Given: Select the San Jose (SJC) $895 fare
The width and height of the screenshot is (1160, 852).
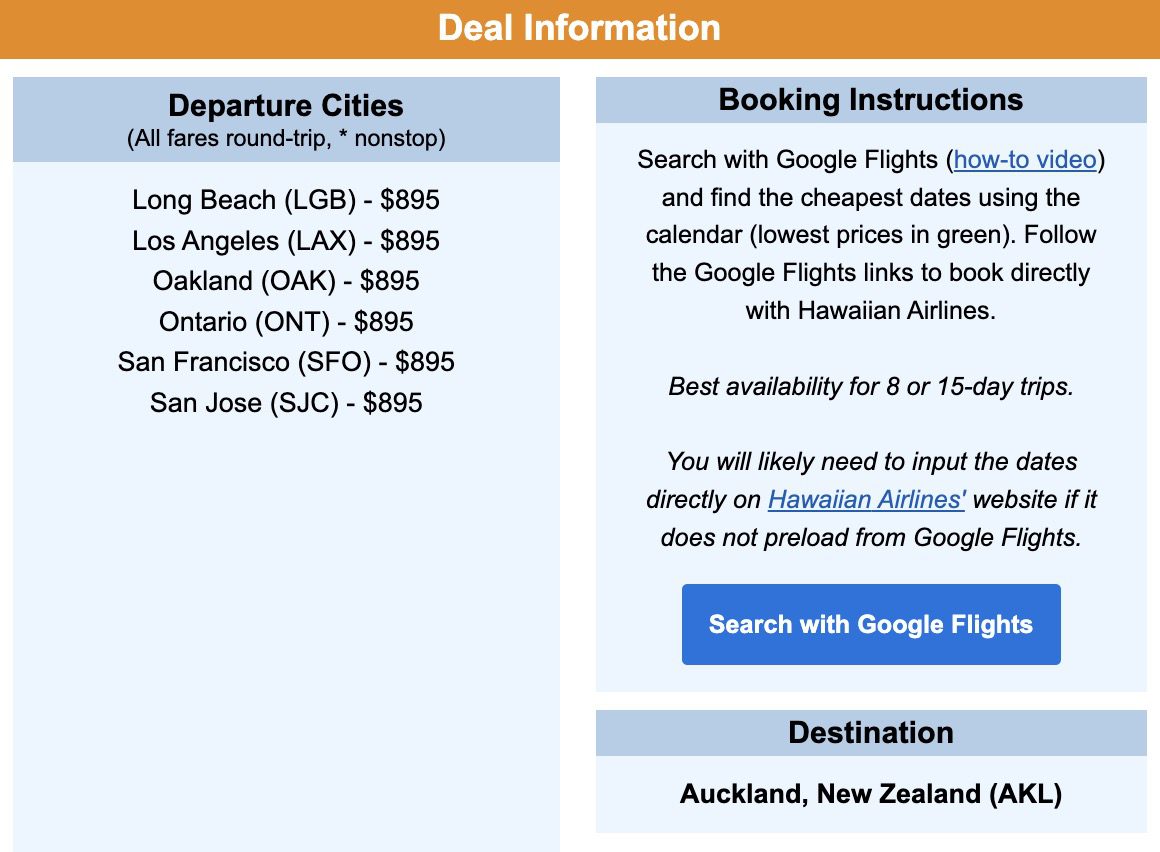Looking at the screenshot, I should click(286, 402).
